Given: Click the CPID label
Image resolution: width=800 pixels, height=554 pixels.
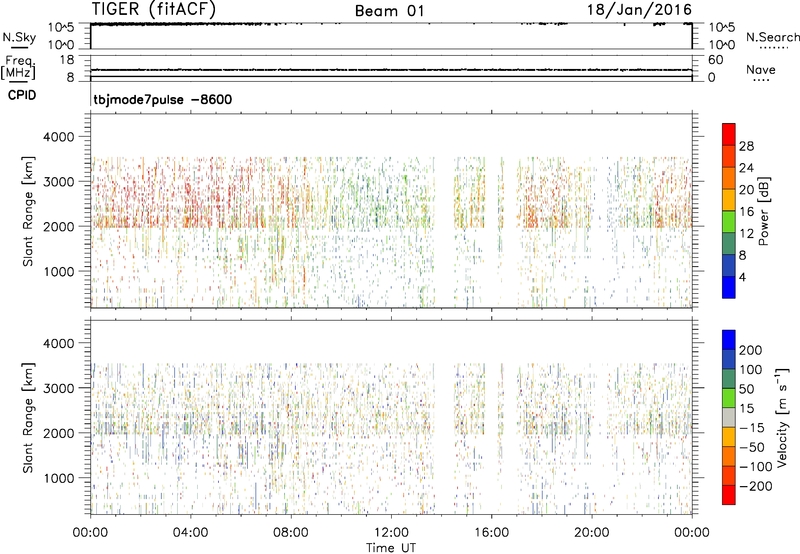Looking at the screenshot, I should pyautogui.click(x=22, y=95).
